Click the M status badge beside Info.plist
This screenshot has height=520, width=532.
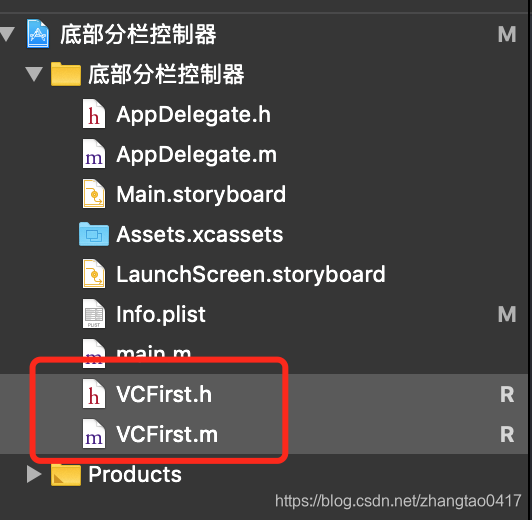(507, 314)
